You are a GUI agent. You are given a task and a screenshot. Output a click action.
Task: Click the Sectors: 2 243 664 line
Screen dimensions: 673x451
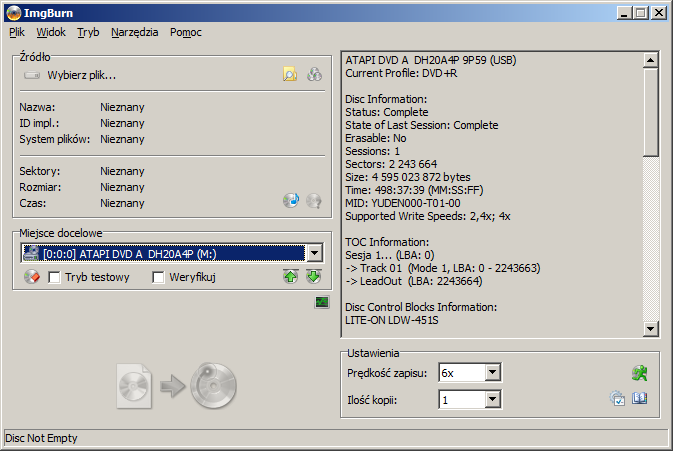point(391,164)
